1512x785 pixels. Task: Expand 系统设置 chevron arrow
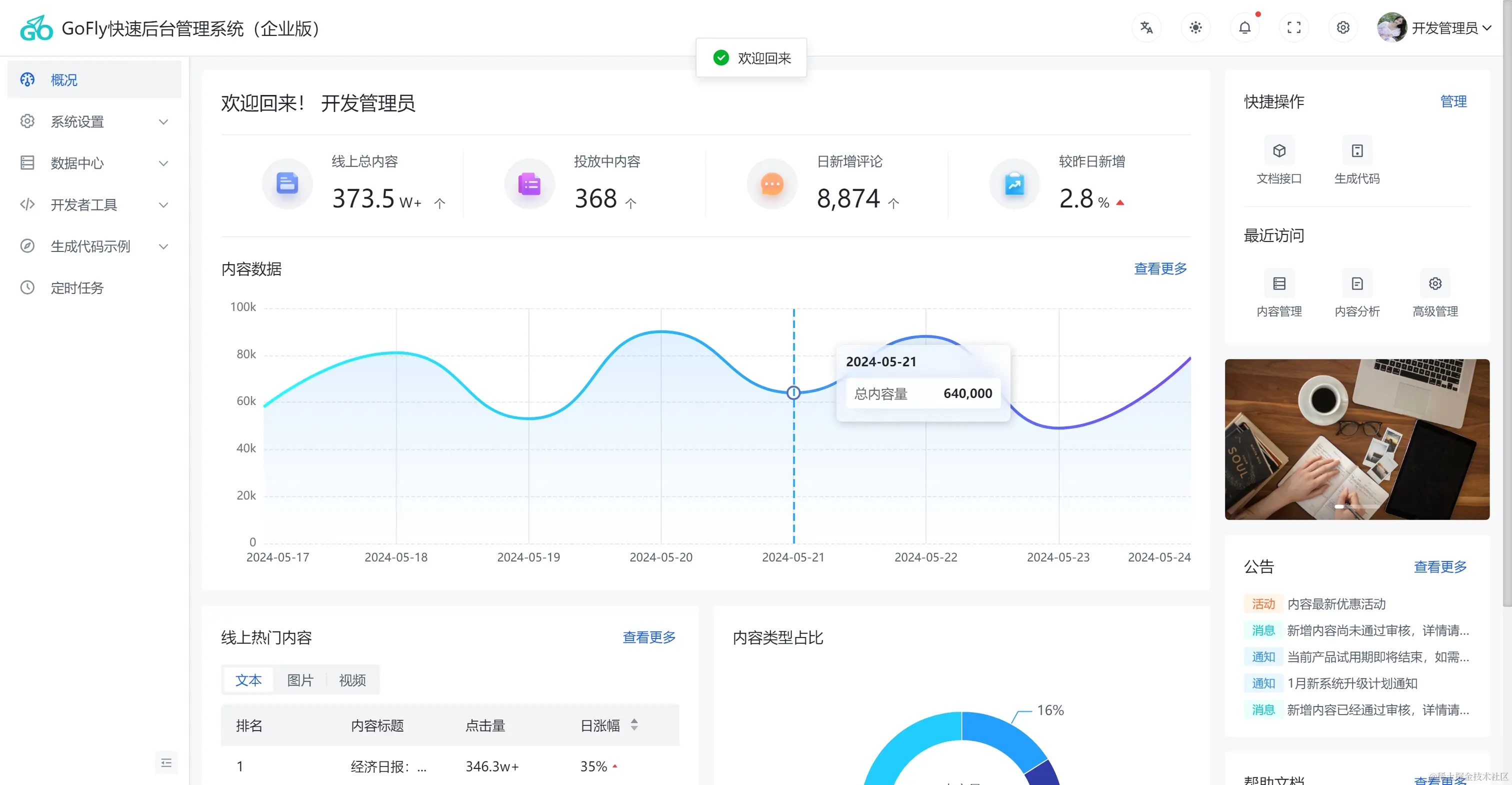coord(164,121)
